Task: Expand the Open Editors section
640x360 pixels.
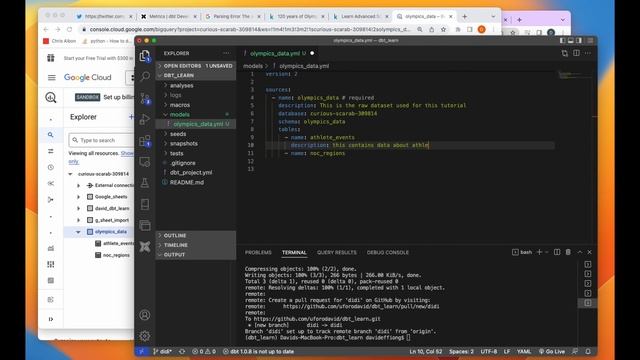Action: pos(196,66)
